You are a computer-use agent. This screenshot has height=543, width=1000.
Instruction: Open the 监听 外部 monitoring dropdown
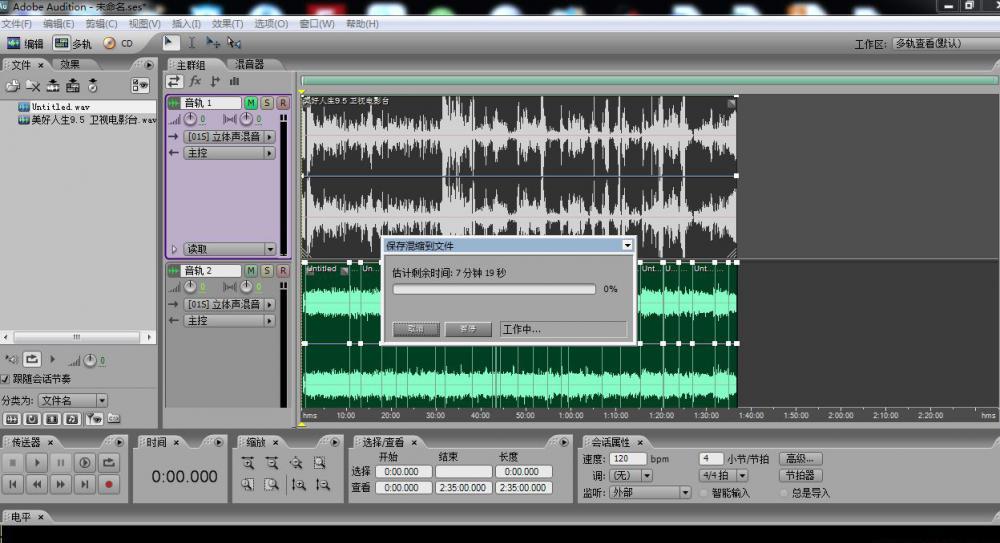649,493
